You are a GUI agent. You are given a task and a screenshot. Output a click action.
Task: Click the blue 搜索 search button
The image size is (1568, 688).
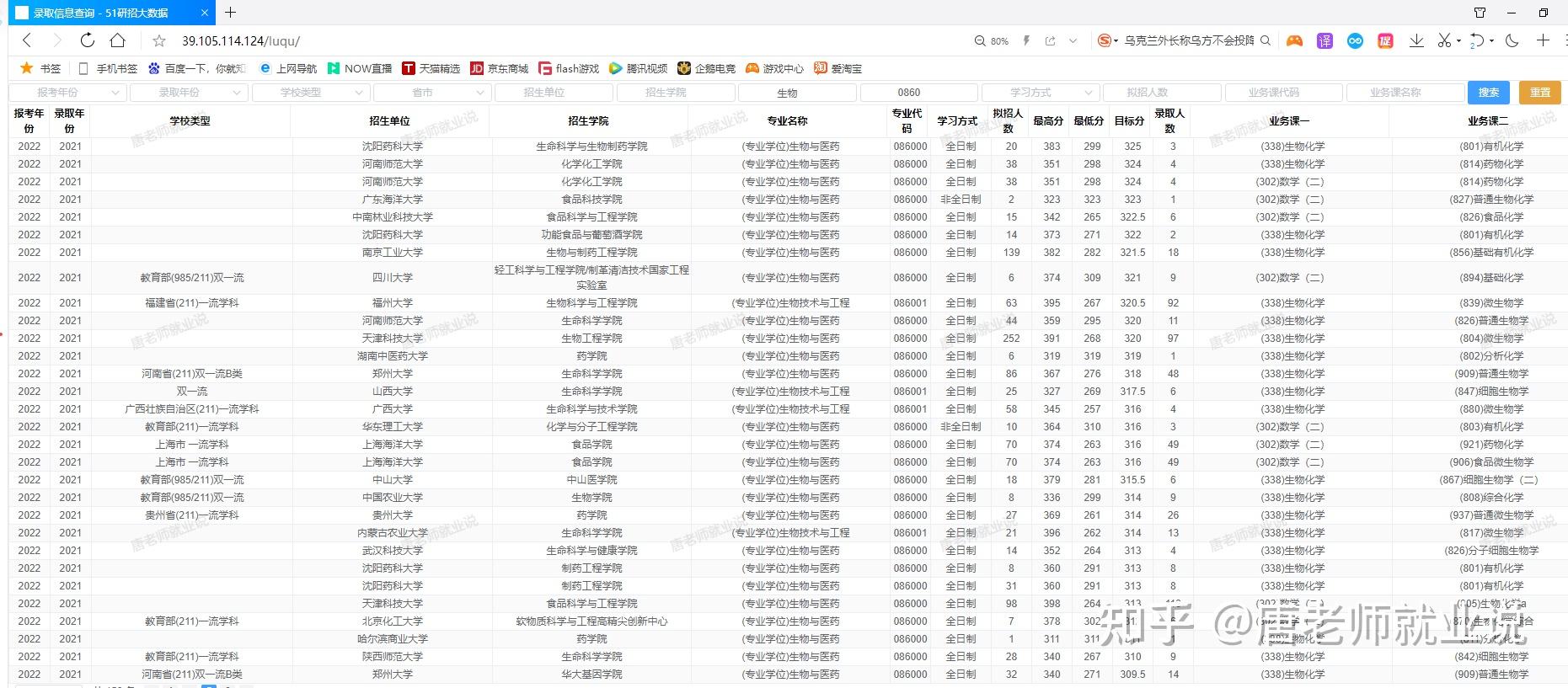[1489, 93]
